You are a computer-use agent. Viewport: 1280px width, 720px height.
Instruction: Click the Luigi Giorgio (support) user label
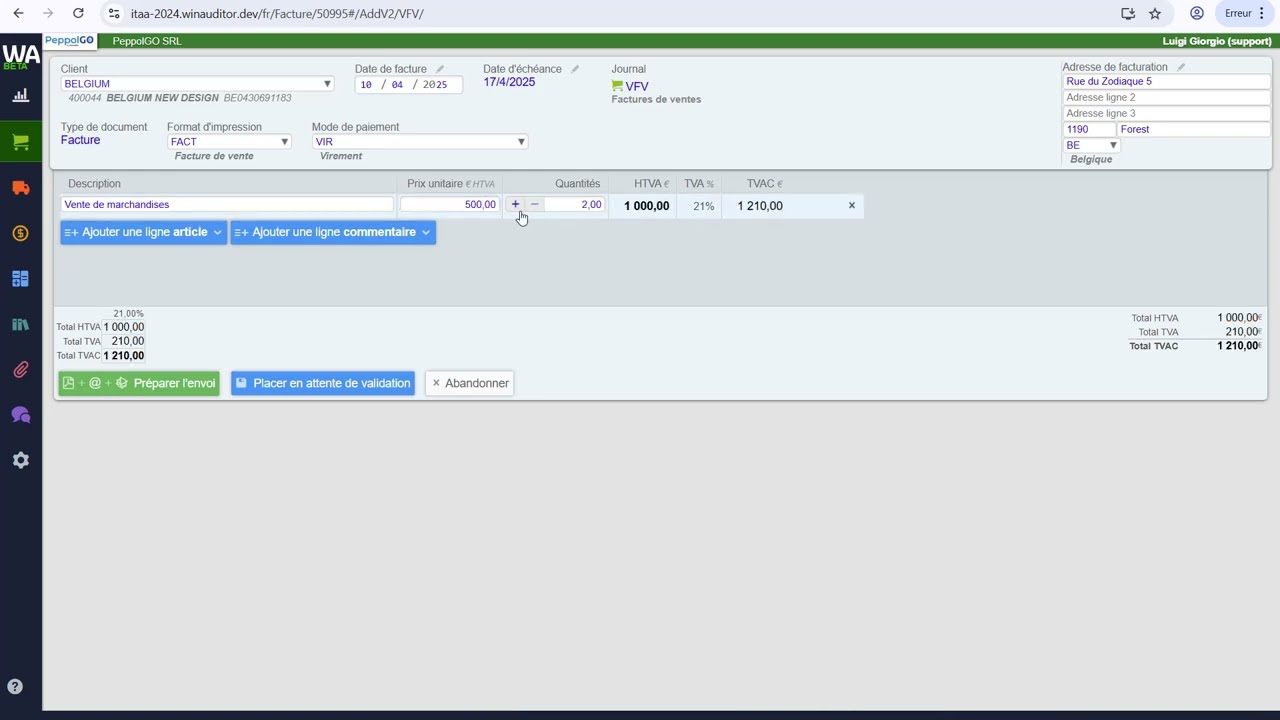click(1217, 41)
